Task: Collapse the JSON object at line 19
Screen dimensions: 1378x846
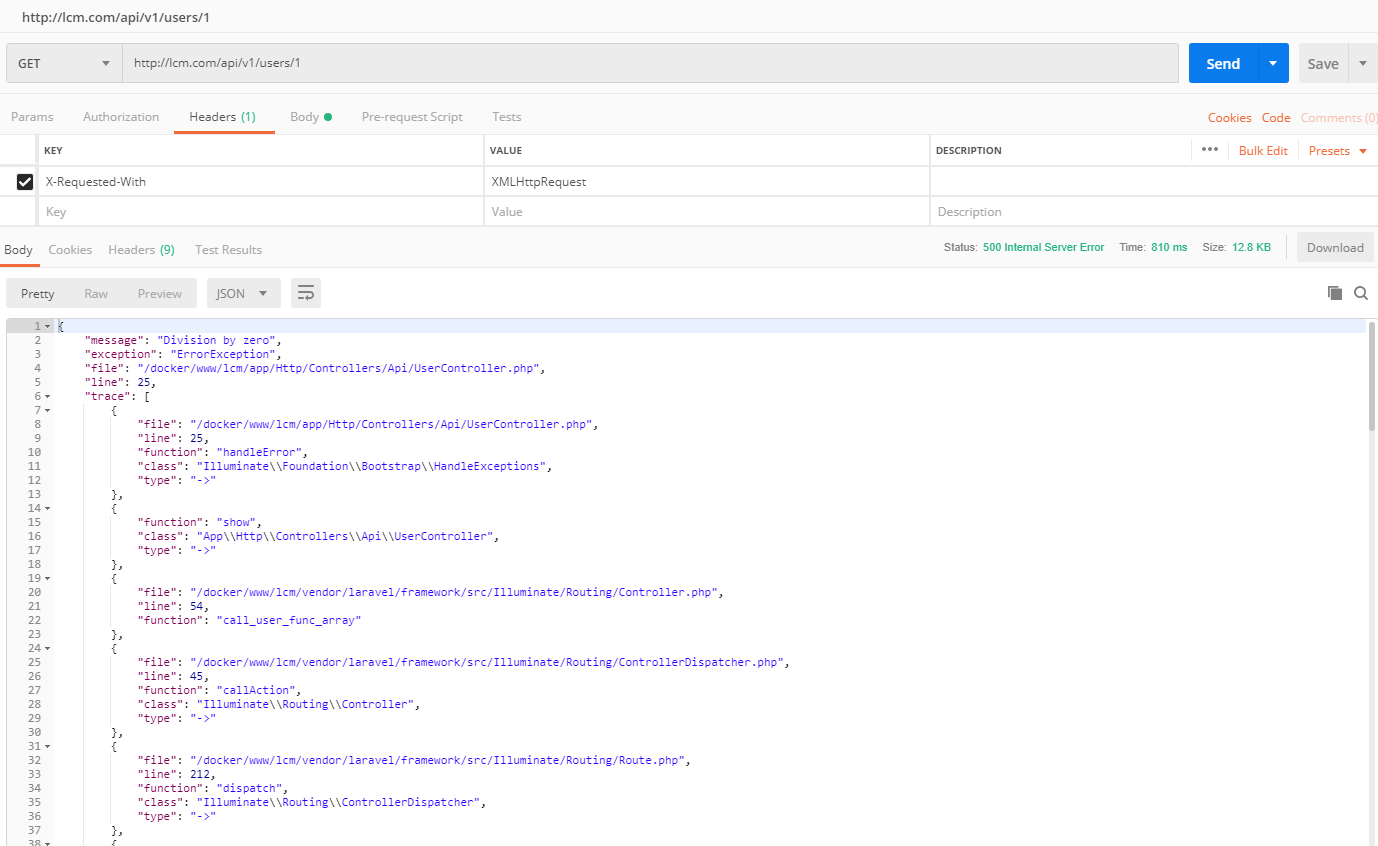Action: point(47,578)
